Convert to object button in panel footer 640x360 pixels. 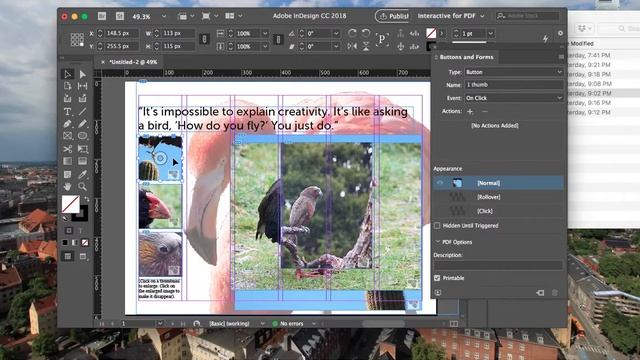click(540, 293)
